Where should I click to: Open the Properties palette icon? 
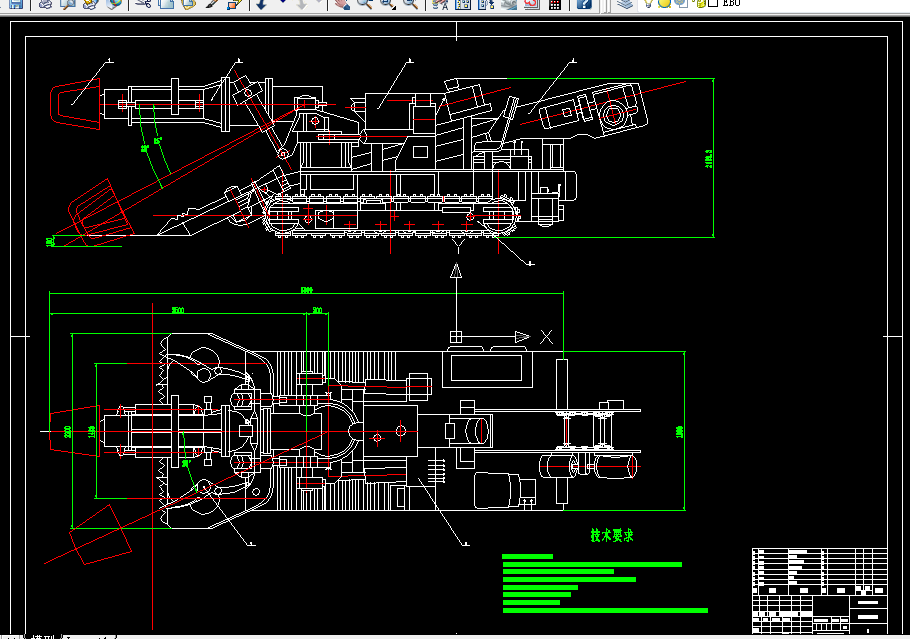pyautogui.click(x=440, y=3)
